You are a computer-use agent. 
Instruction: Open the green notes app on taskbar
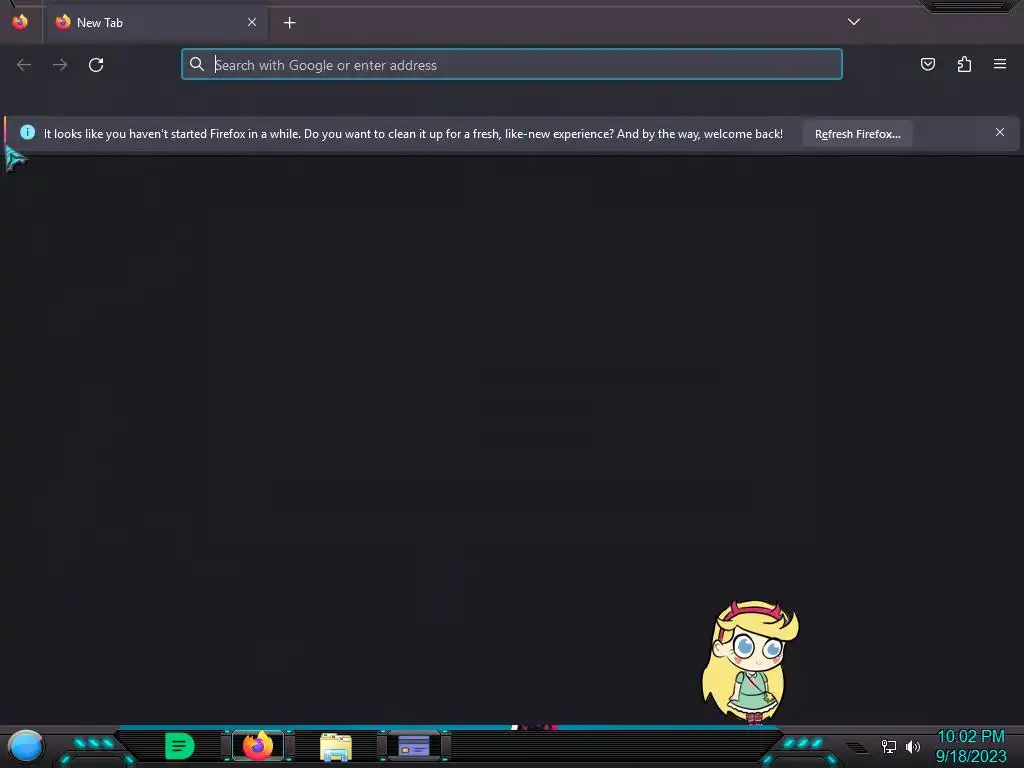180,746
